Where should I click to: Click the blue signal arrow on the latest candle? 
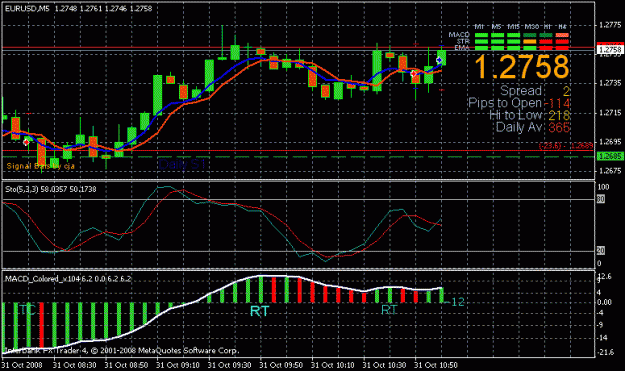tap(439, 60)
